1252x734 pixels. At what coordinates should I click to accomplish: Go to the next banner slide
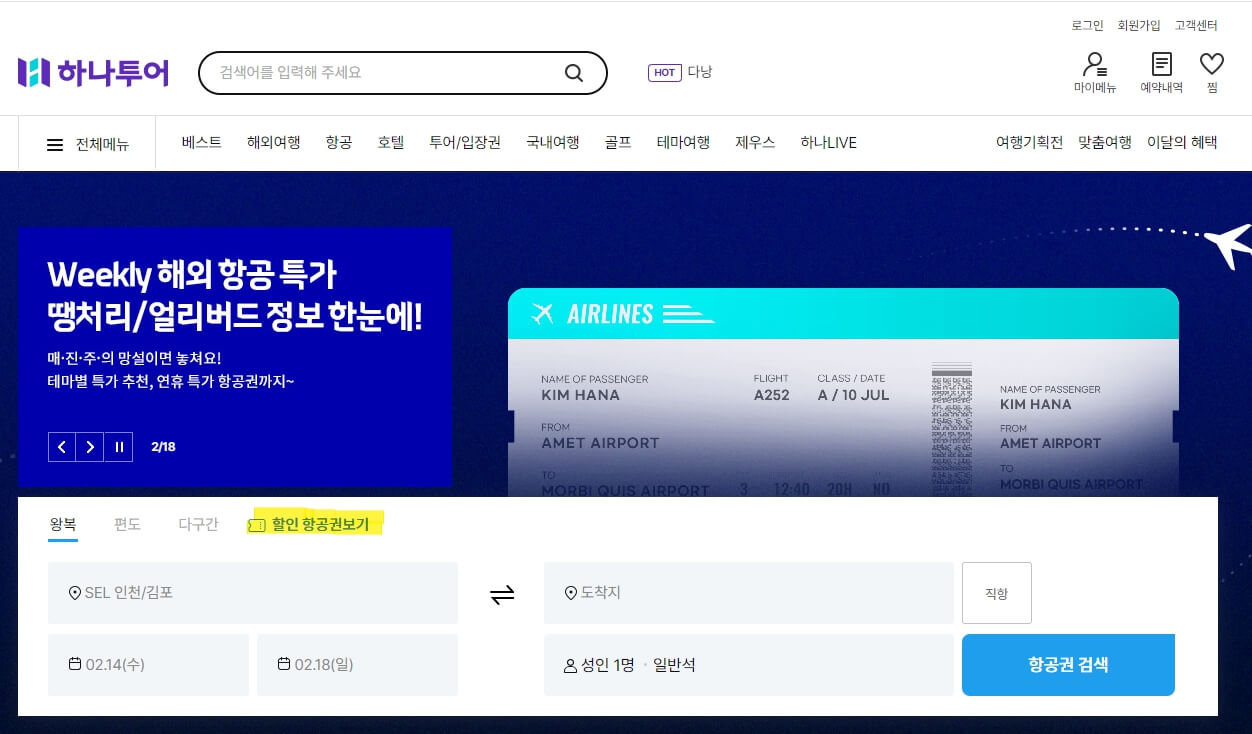(90, 447)
